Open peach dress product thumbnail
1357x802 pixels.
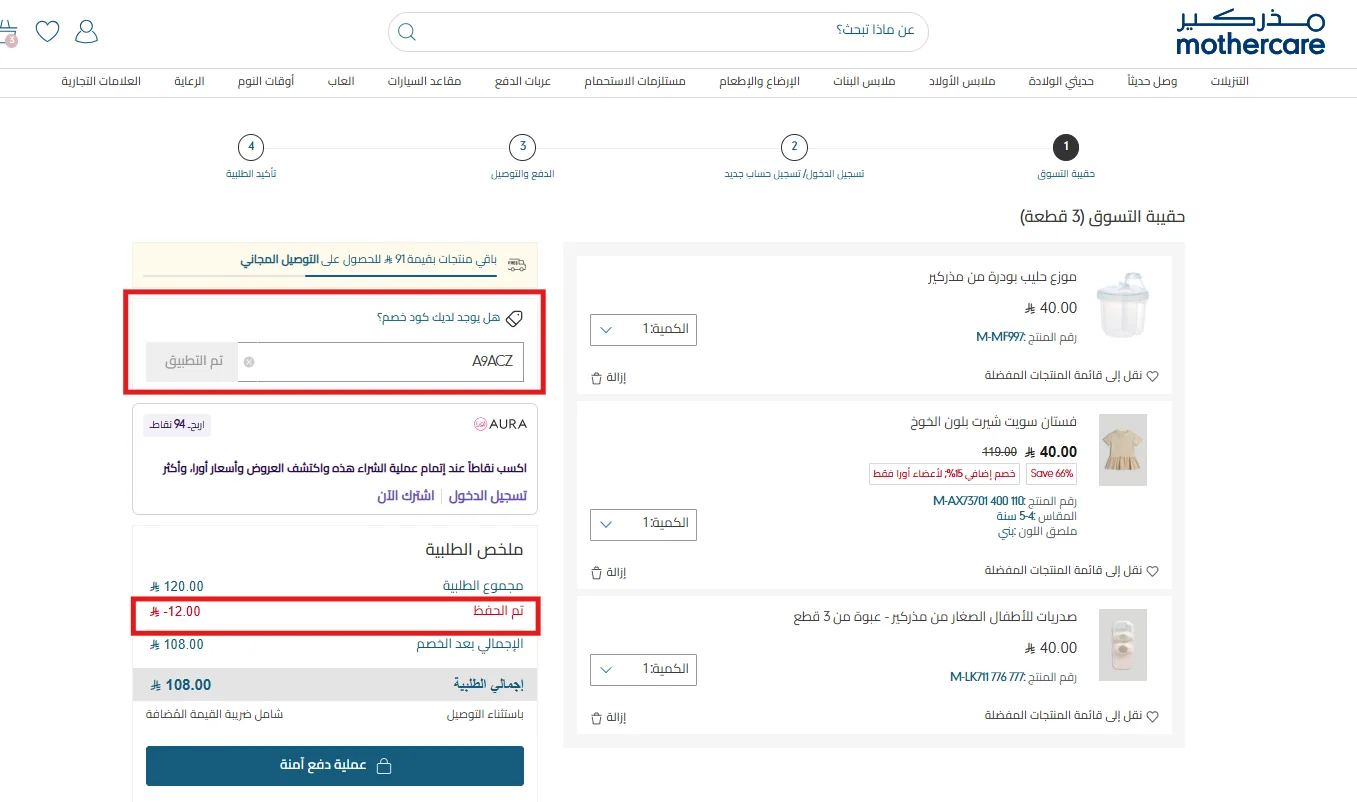(1123, 450)
